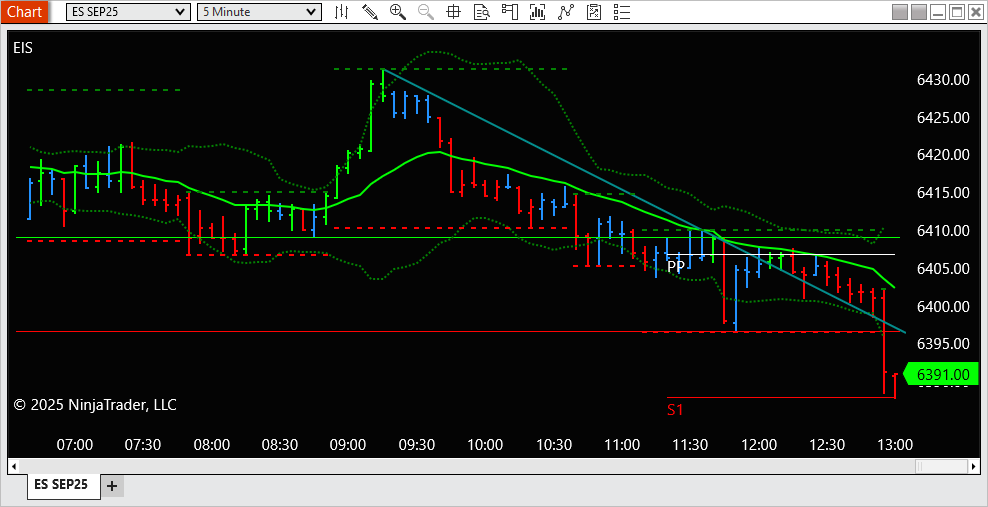Minimize the chart window
988x507 pixels.
pos(938,11)
